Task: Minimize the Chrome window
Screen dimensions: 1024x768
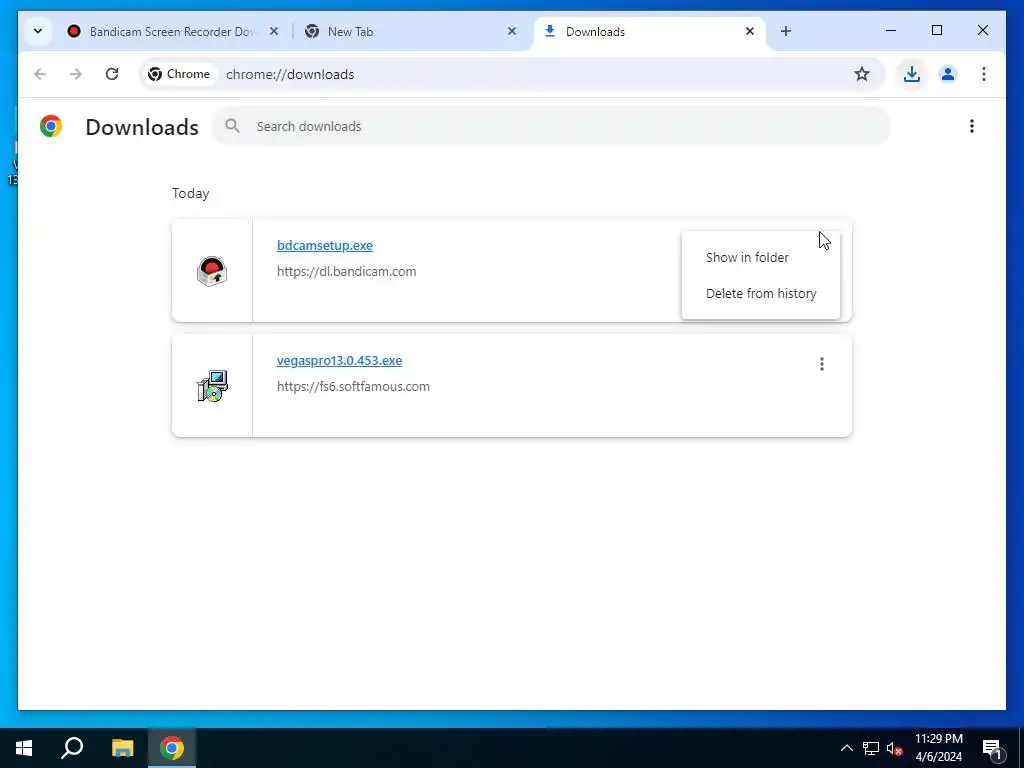Action: [x=891, y=30]
